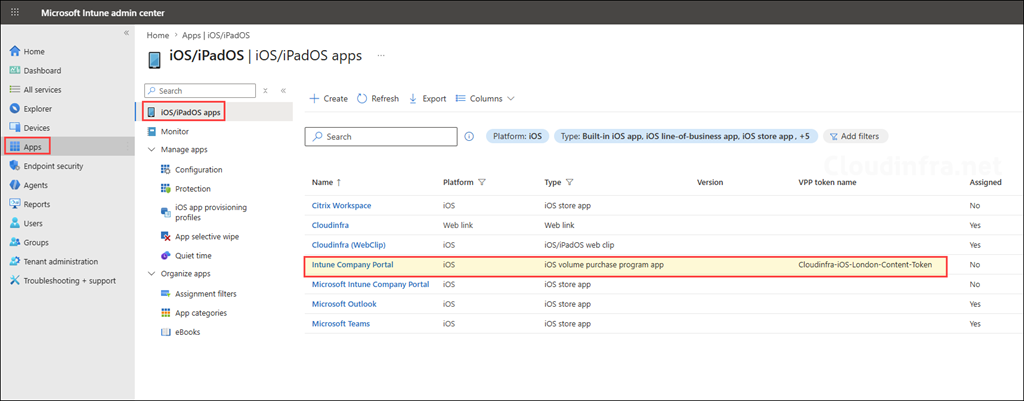1024x401 pixels.
Task: Click the Groups icon in sidebar
Action: pos(15,242)
